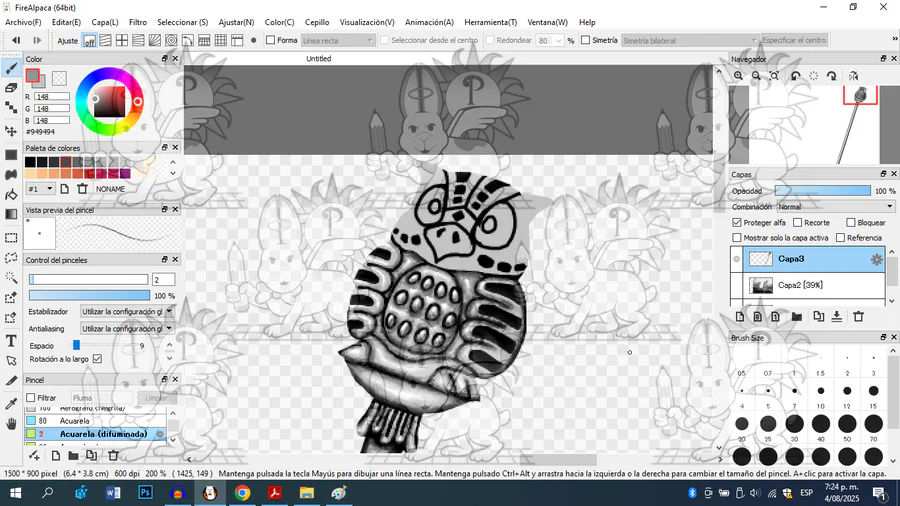Image resolution: width=900 pixels, height=506 pixels.
Task: Select the Eraser tool
Action: (x=11, y=88)
